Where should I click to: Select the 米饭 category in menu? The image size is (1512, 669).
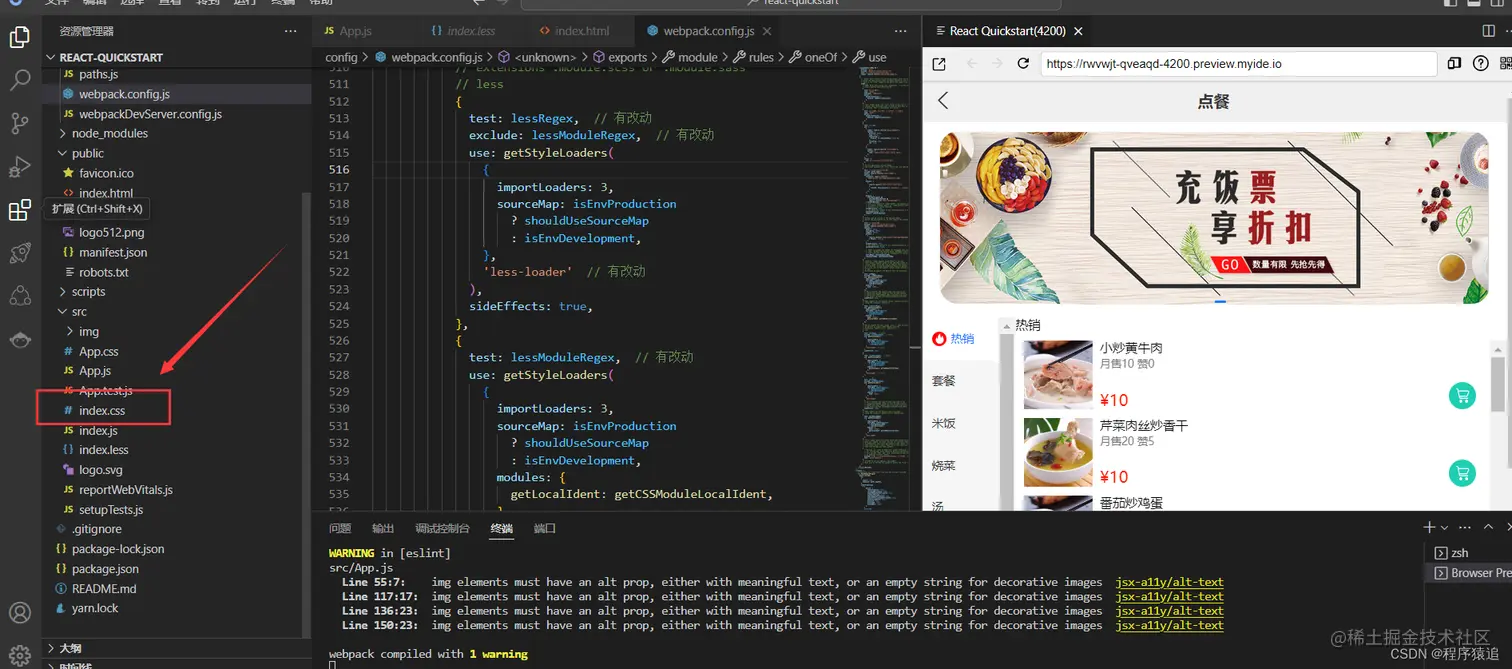961,423
